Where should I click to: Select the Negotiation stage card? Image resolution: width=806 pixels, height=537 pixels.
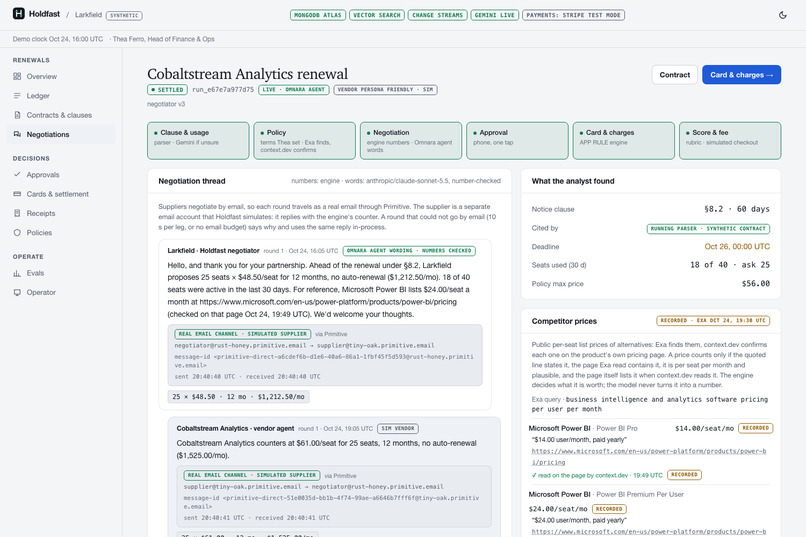click(x=411, y=141)
